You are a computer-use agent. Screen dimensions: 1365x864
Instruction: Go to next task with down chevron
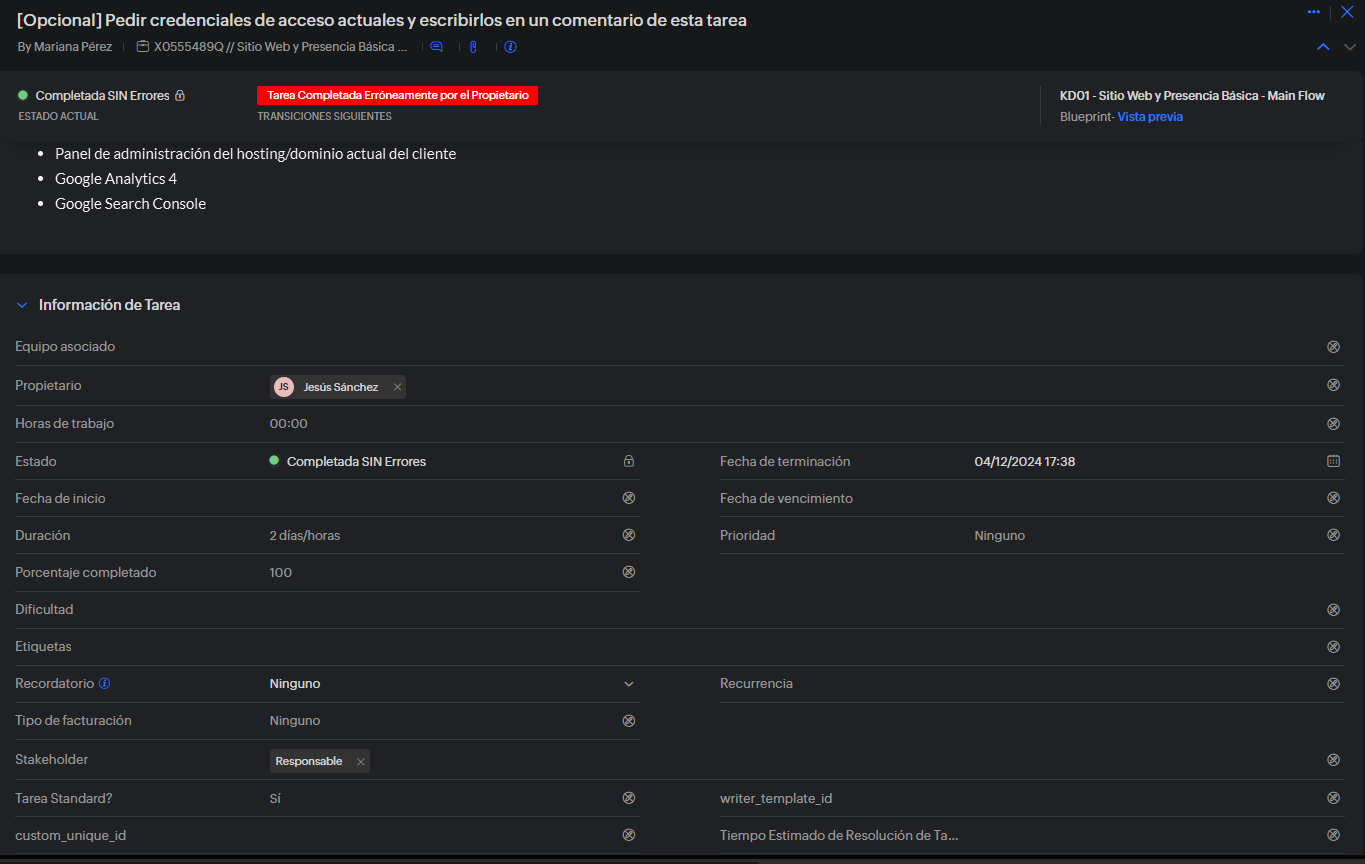tap(1349, 47)
